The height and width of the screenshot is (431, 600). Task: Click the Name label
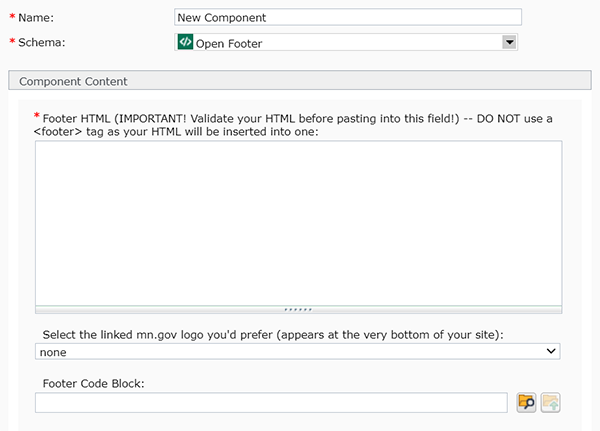pyautogui.click(x=35, y=18)
